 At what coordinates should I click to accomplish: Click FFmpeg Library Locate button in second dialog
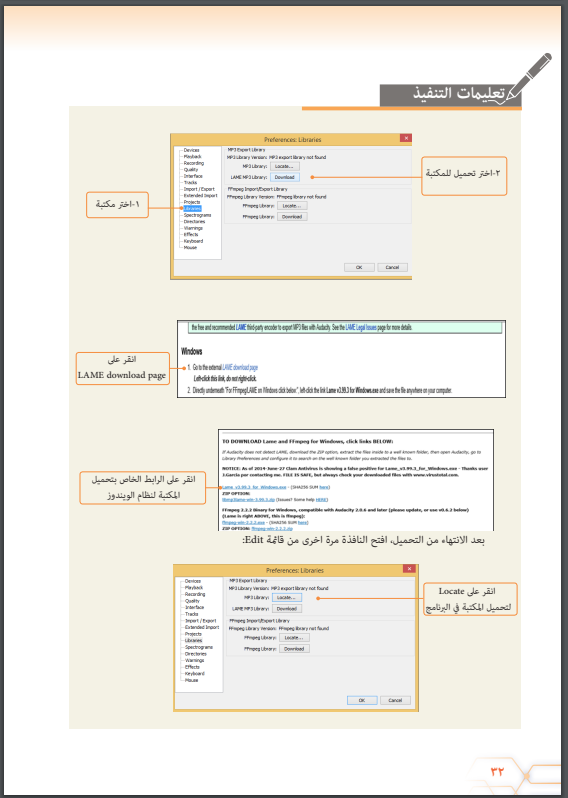click(x=294, y=638)
